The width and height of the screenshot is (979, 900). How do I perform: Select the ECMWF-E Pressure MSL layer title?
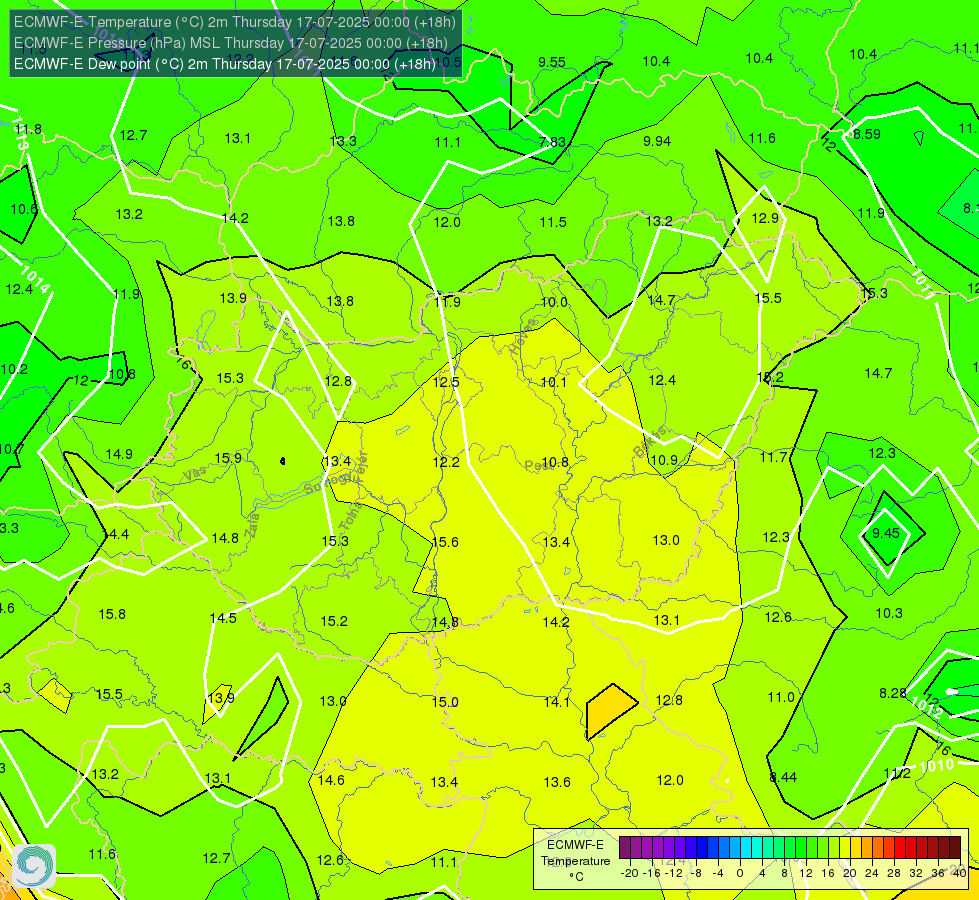tap(230, 43)
